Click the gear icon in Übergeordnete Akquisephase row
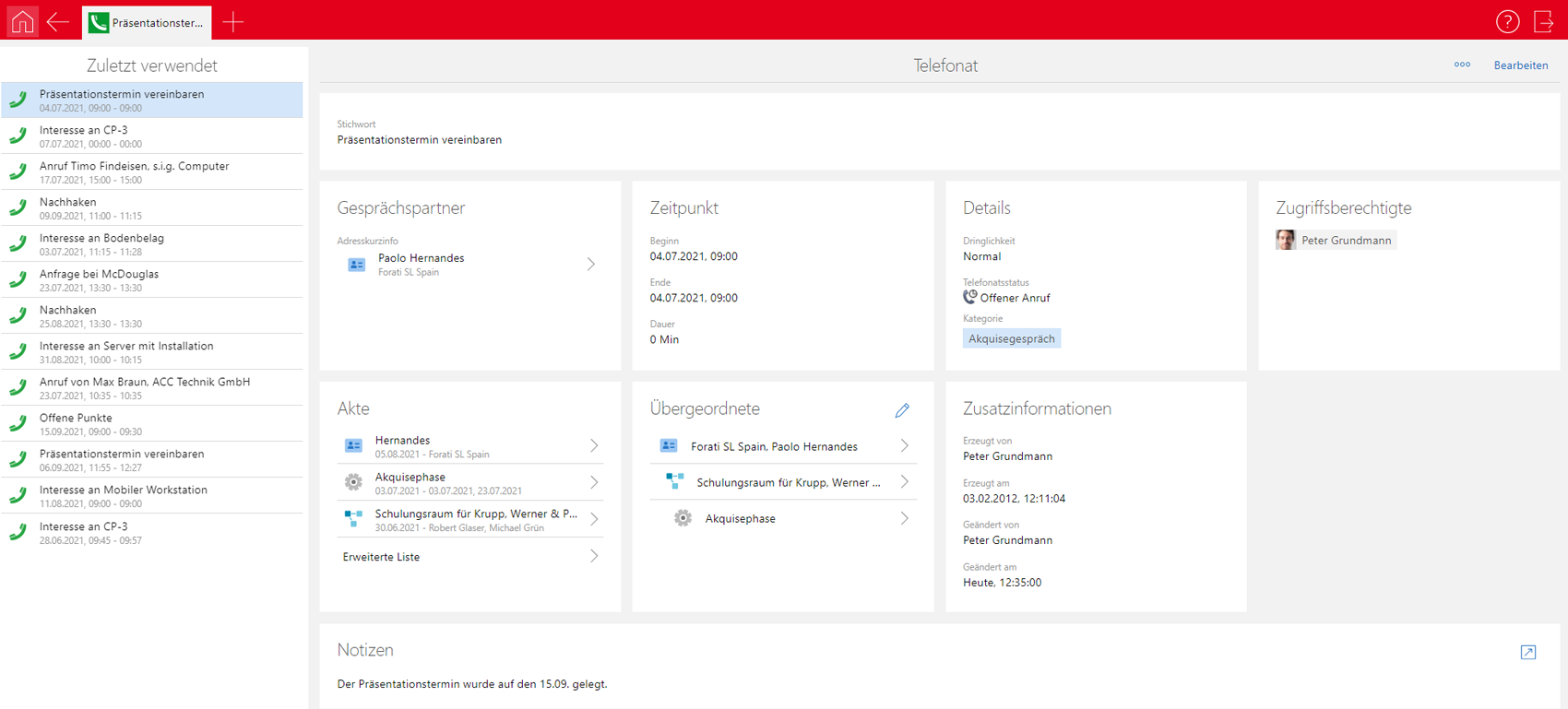The height and width of the screenshot is (709, 1568). (x=683, y=518)
